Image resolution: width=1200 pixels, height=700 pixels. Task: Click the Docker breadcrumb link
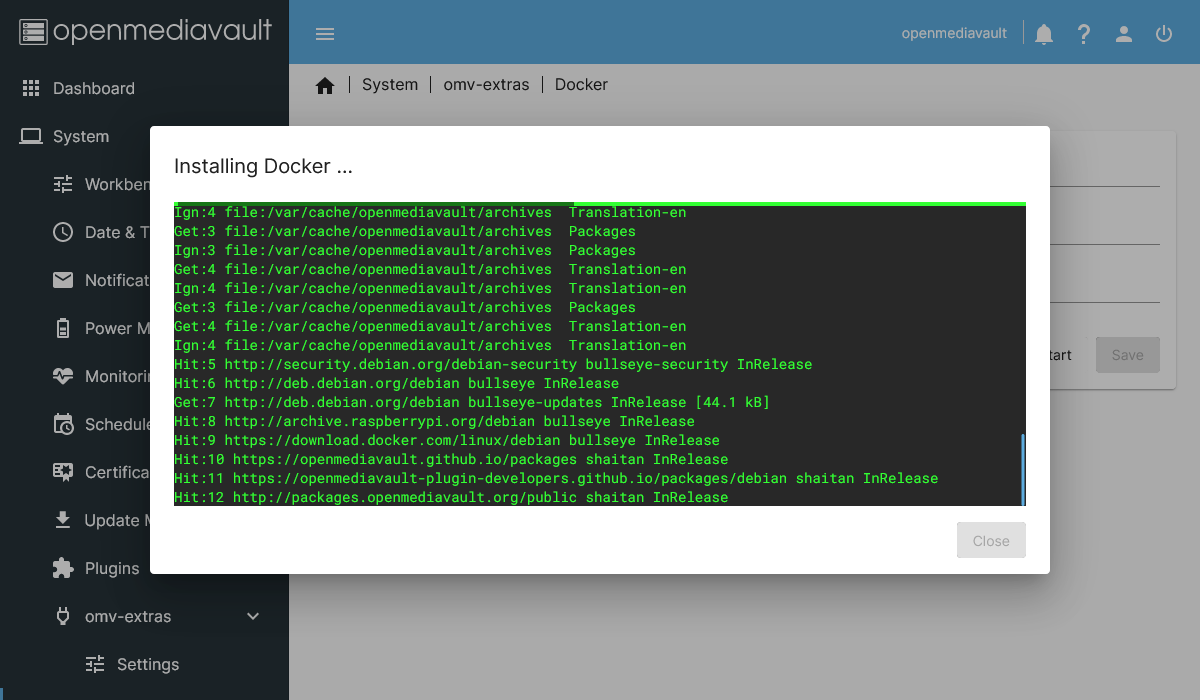coord(581,85)
